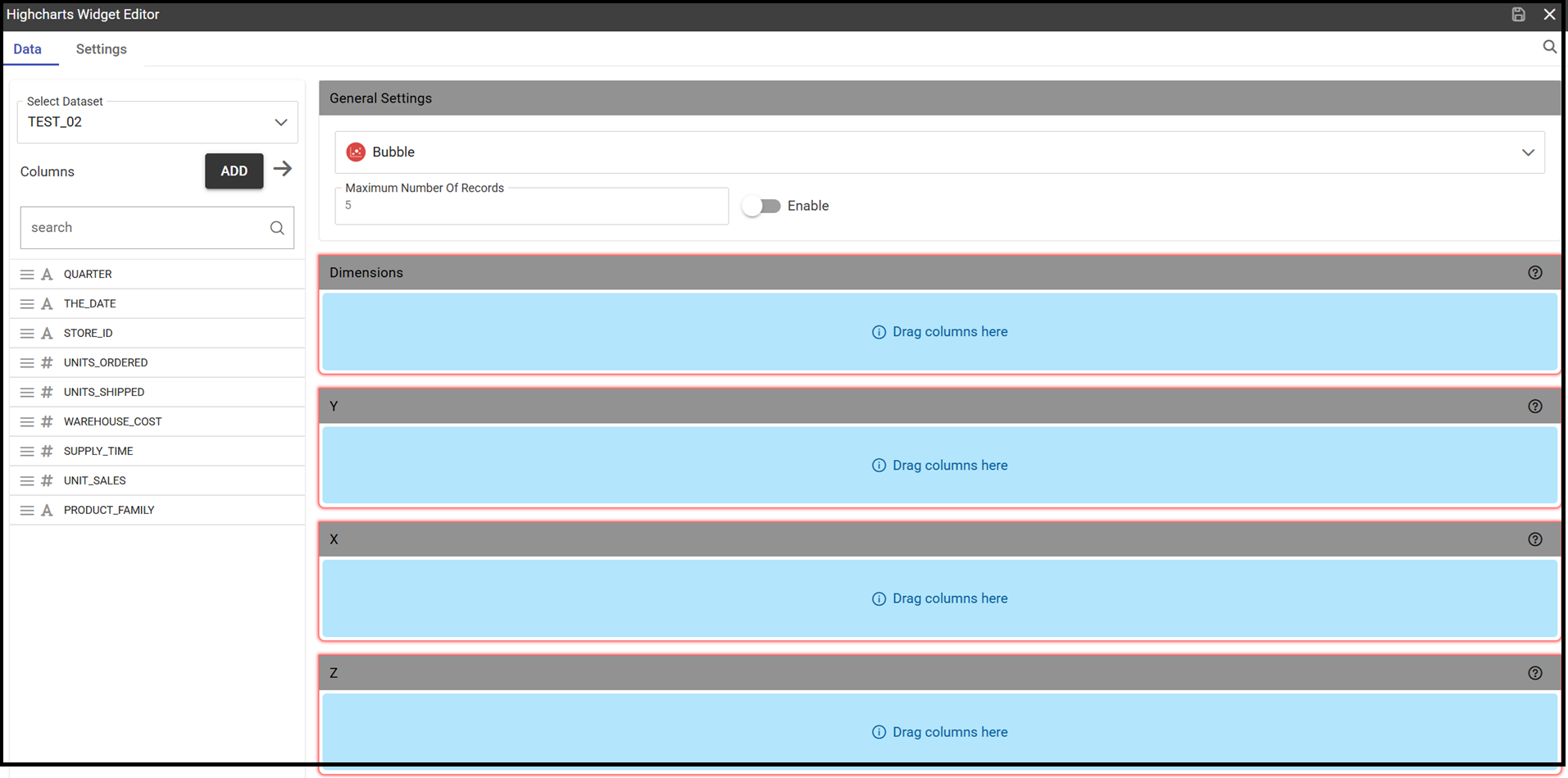This screenshot has width=1568, height=778.
Task: Open the search magnifier below the title bar
Action: 1549,47
